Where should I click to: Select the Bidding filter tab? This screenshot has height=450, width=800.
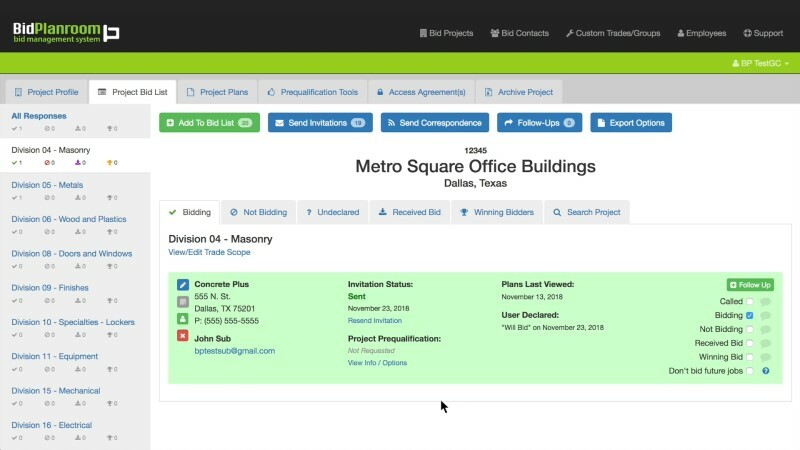click(x=190, y=212)
